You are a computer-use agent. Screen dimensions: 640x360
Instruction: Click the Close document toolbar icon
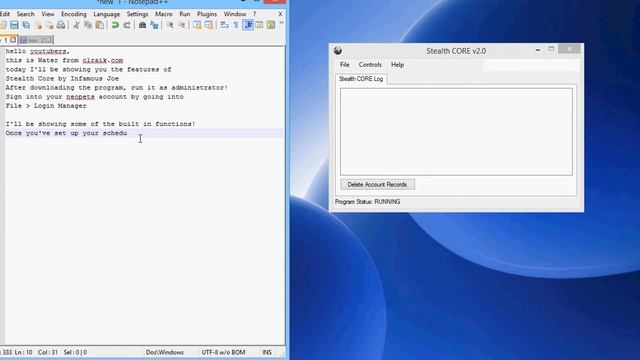click(x=38, y=25)
